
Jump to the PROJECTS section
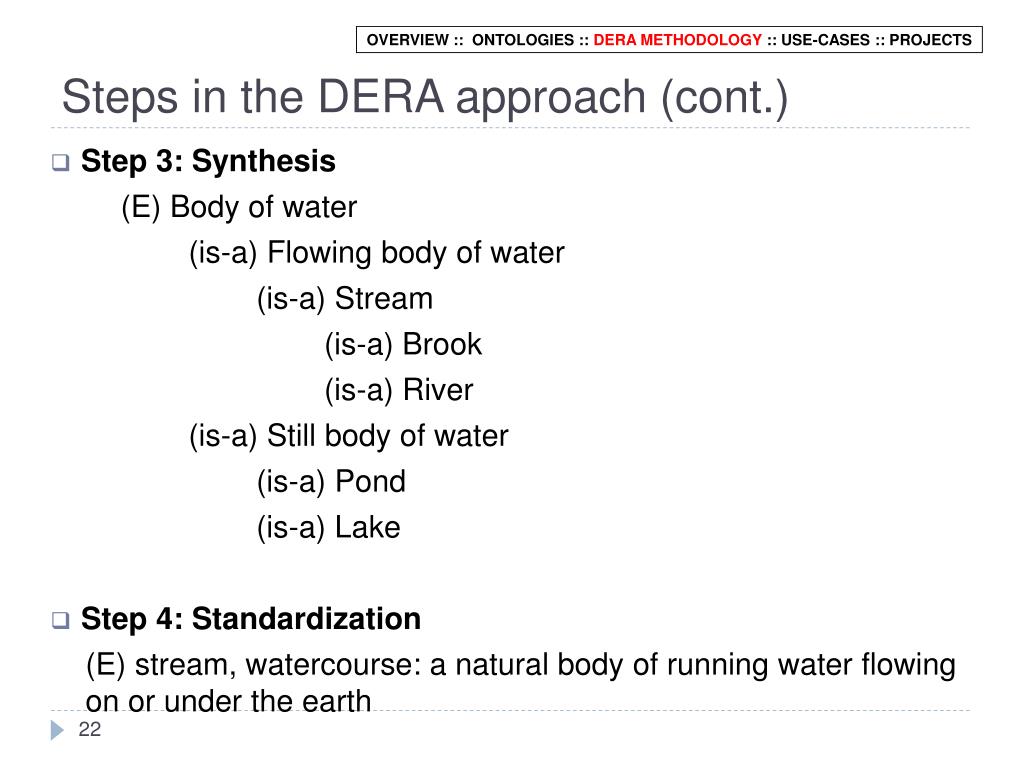930,40
